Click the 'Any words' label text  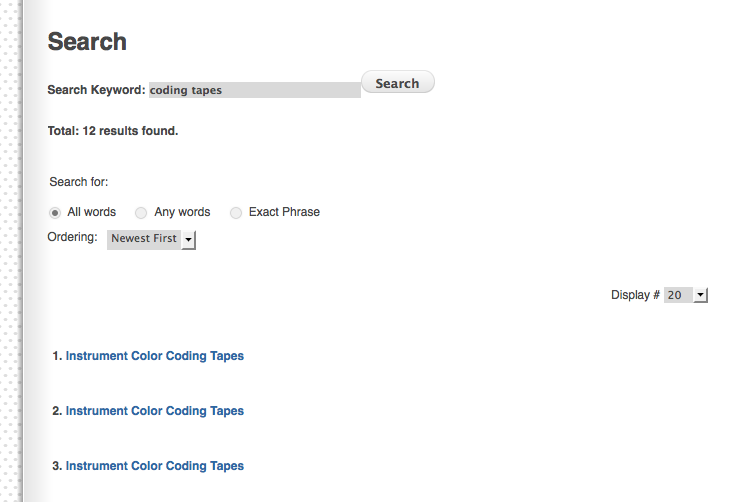click(x=182, y=212)
